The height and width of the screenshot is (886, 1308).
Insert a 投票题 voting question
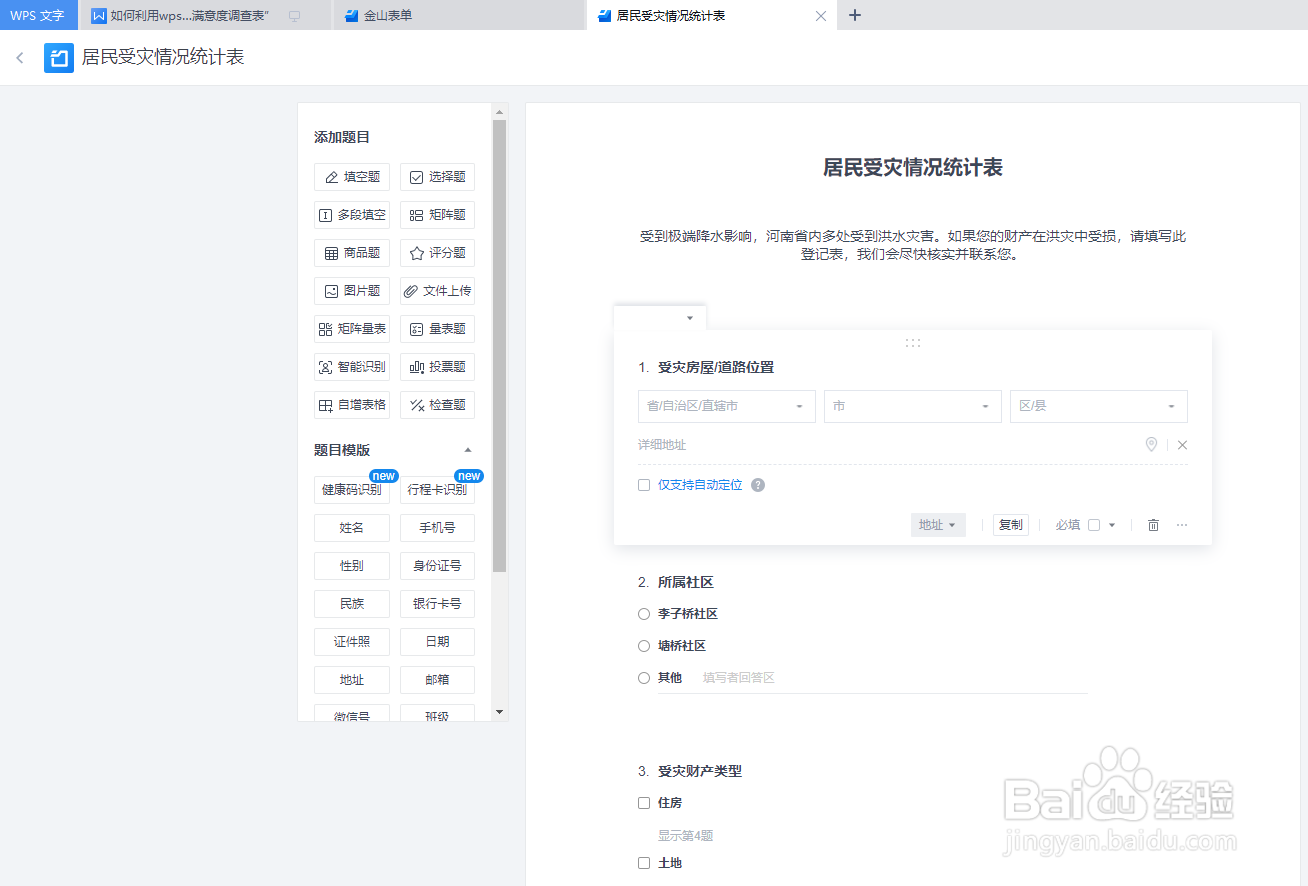(437, 366)
